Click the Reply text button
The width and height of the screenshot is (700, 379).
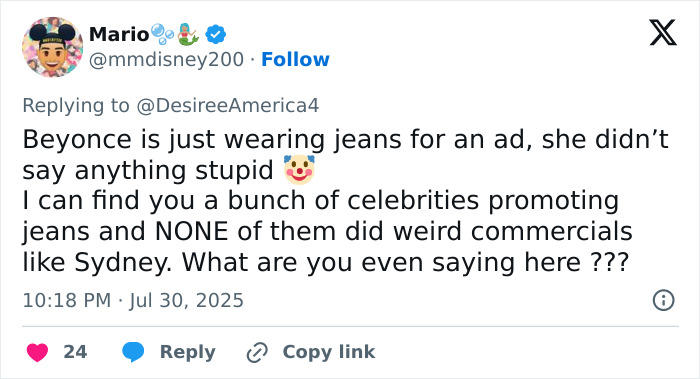(x=188, y=352)
